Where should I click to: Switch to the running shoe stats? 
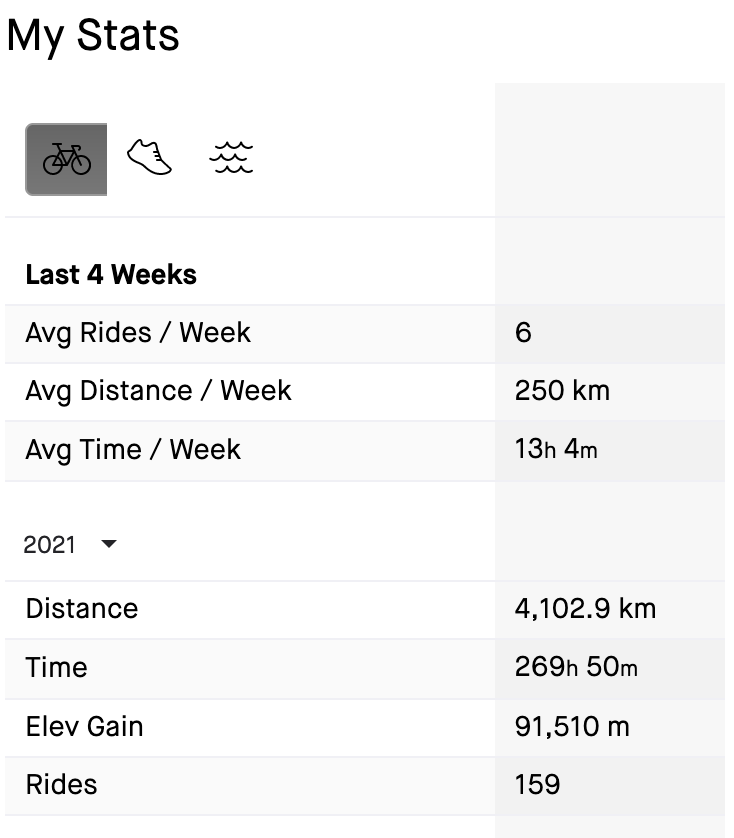(x=149, y=158)
